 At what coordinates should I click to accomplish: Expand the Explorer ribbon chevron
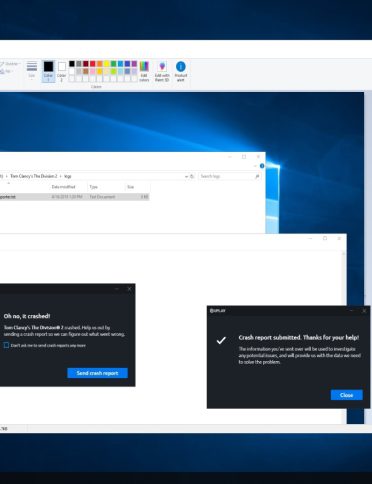click(255, 166)
